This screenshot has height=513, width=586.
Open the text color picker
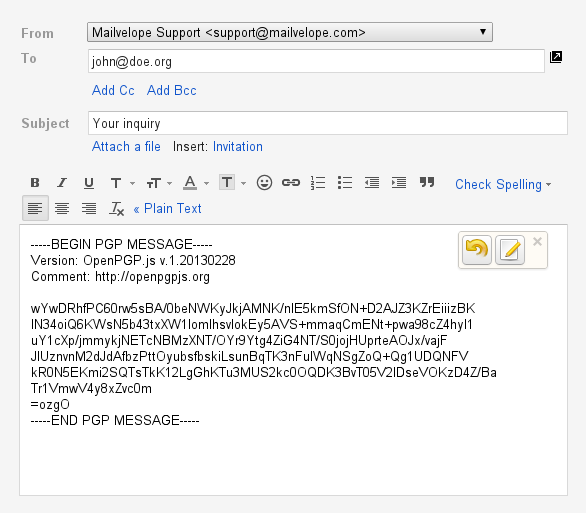pyautogui.click(x=196, y=183)
